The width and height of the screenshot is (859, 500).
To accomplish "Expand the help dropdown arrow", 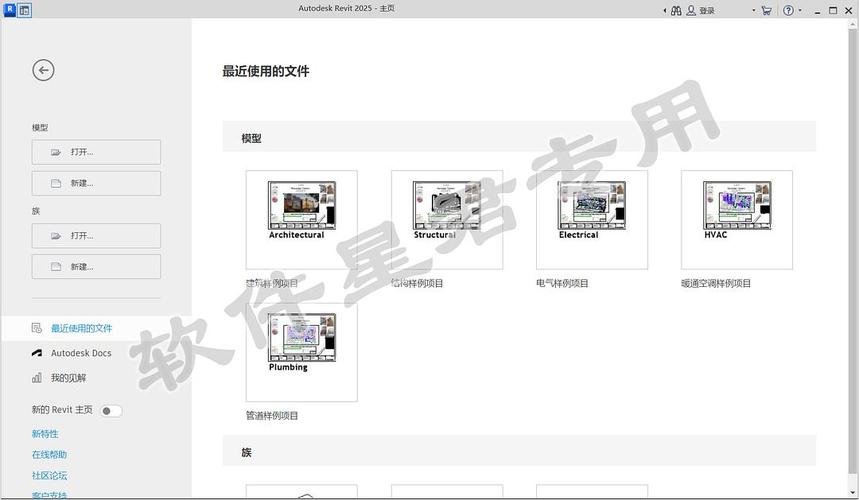I will [800, 10].
